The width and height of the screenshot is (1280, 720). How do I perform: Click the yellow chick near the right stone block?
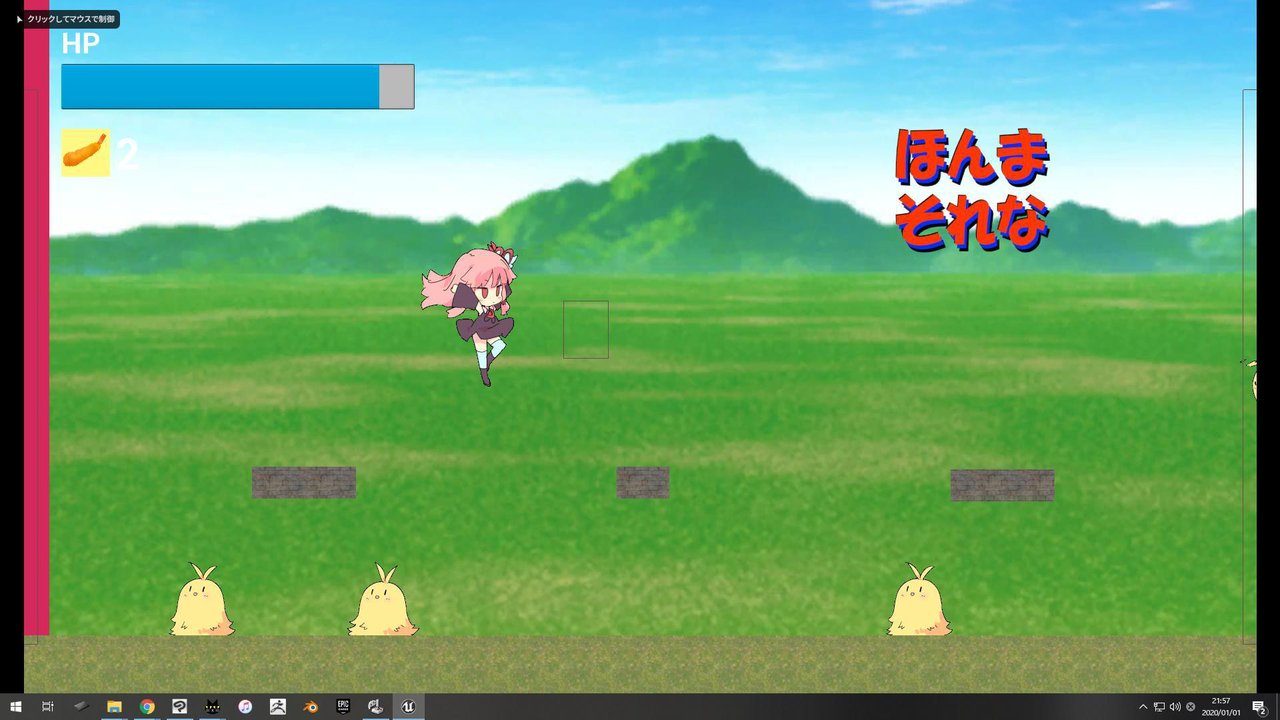coord(918,600)
